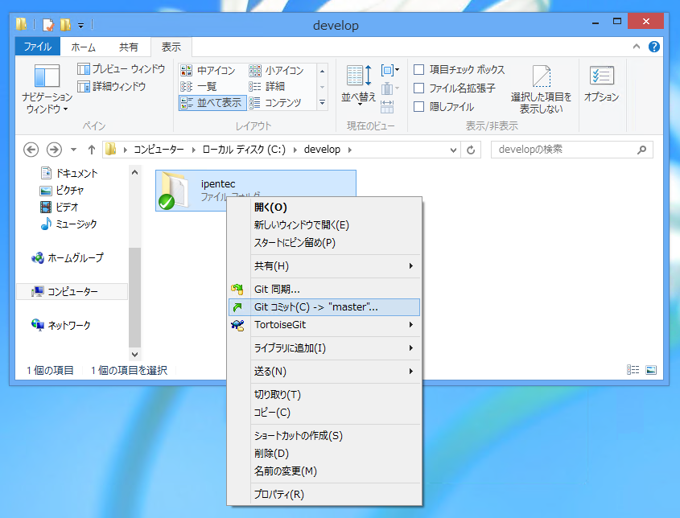
Task: Click the green Git commit arrow icon
Action: (x=237, y=307)
